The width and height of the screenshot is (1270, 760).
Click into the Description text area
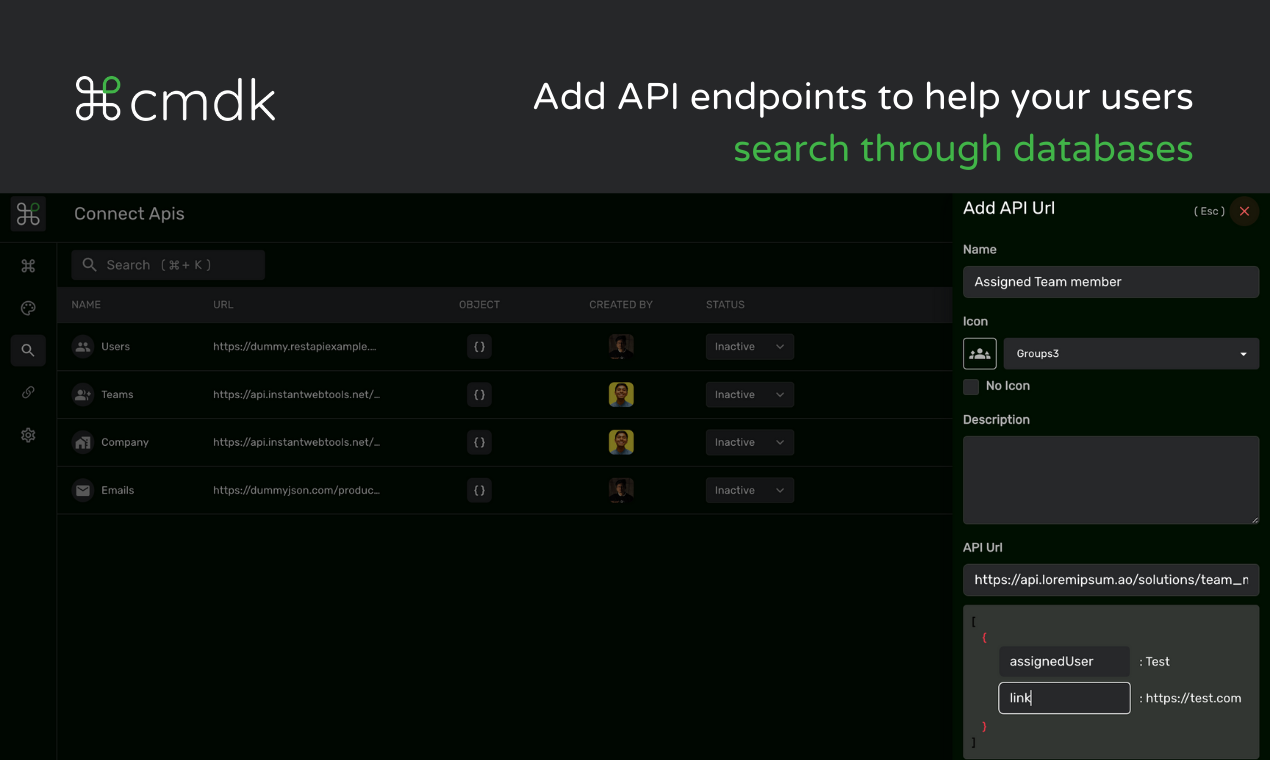pyautogui.click(x=1111, y=480)
